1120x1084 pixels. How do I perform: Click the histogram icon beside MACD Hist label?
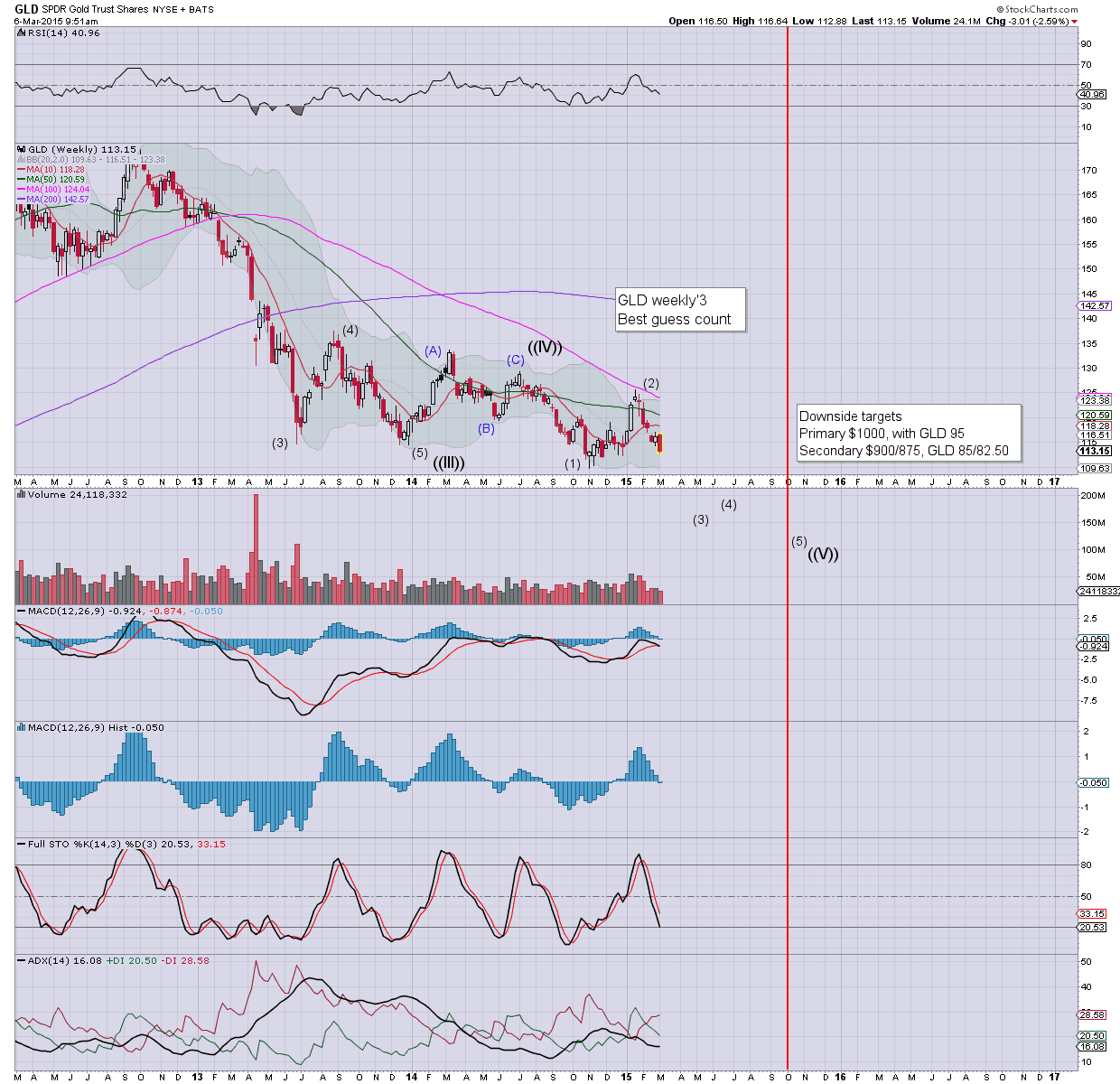[22, 727]
